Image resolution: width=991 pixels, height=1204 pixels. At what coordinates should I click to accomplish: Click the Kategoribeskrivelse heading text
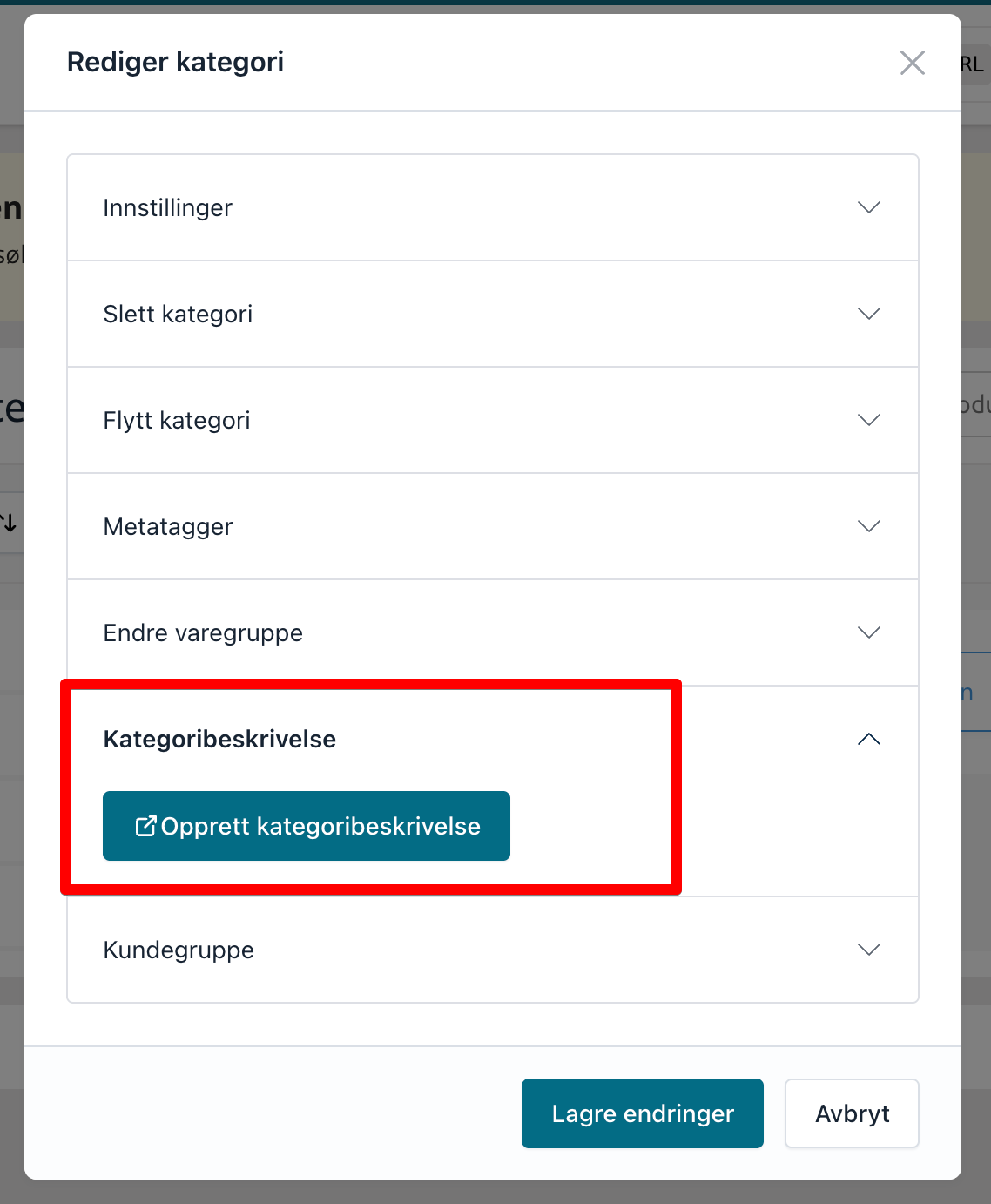coord(219,740)
